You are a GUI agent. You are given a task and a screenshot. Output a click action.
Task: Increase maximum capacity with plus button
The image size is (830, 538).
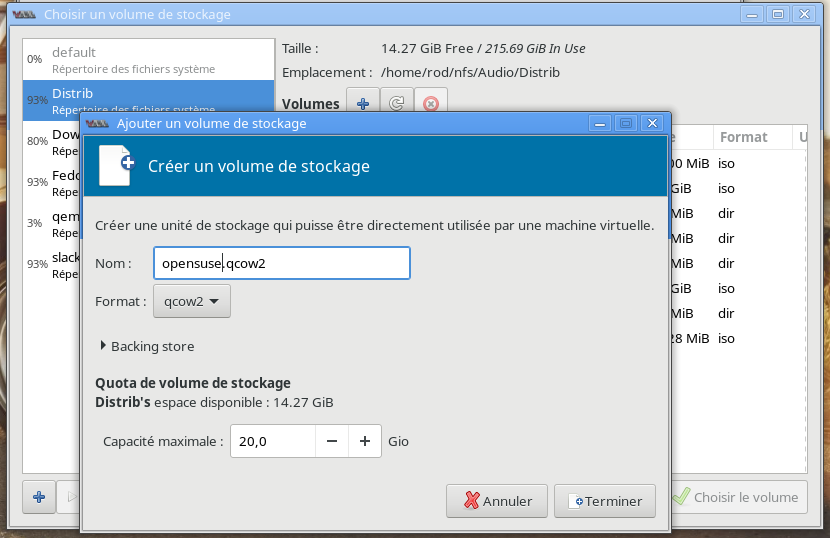(x=365, y=441)
